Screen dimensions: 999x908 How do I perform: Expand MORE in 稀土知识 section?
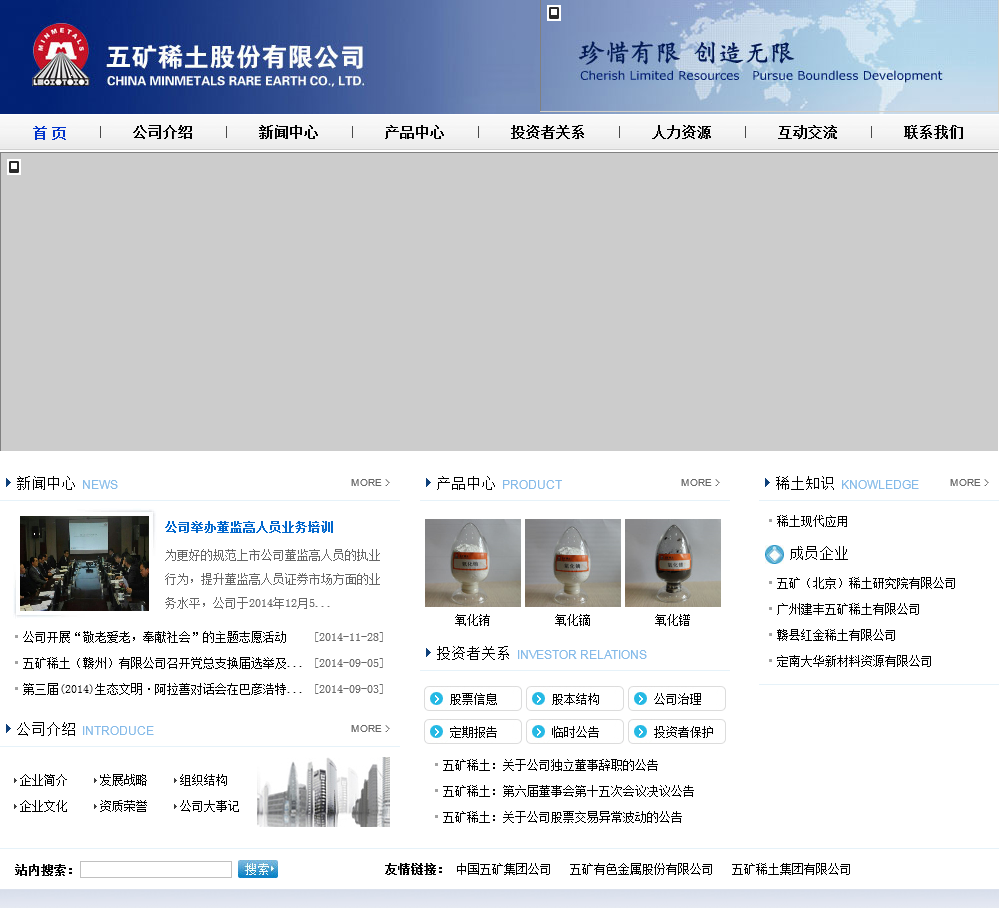tap(969, 483)
